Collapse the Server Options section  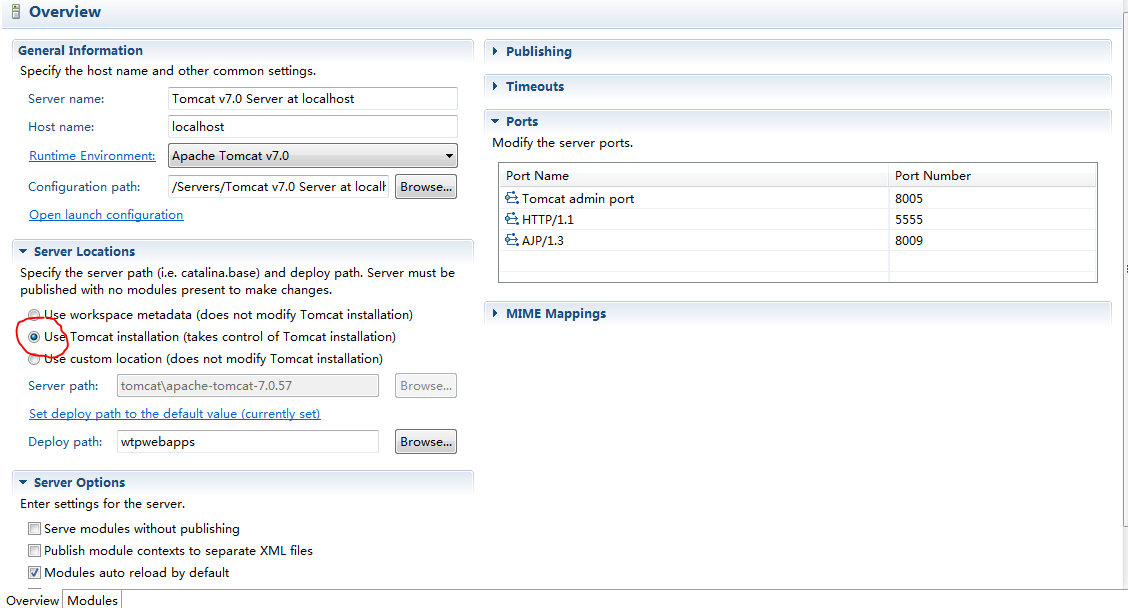tap(23, 482)
